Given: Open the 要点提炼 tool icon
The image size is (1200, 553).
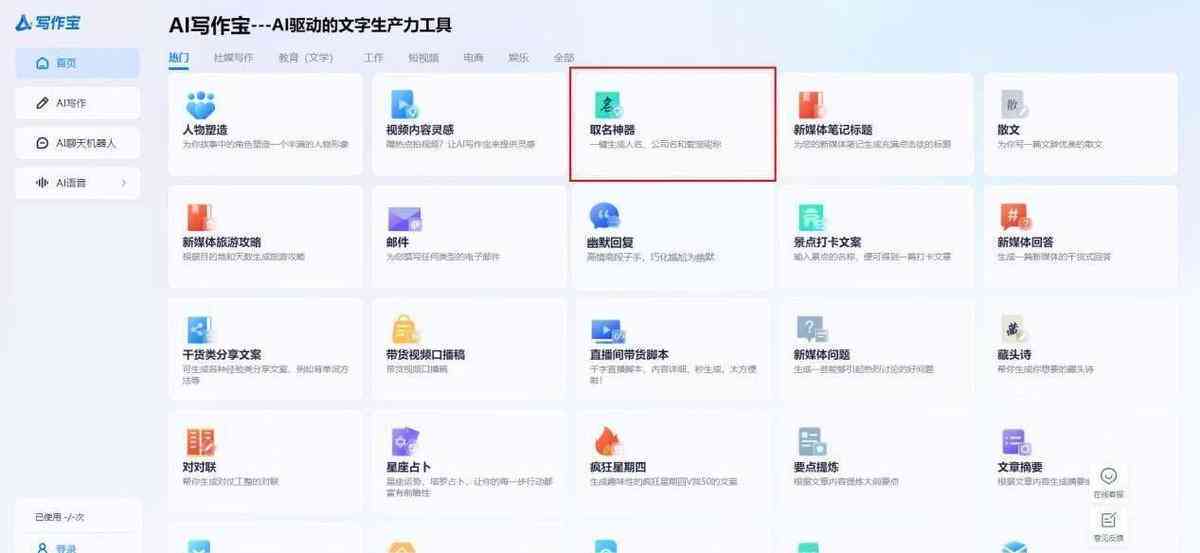Looking at the screenshot, I should click(811, 442).
